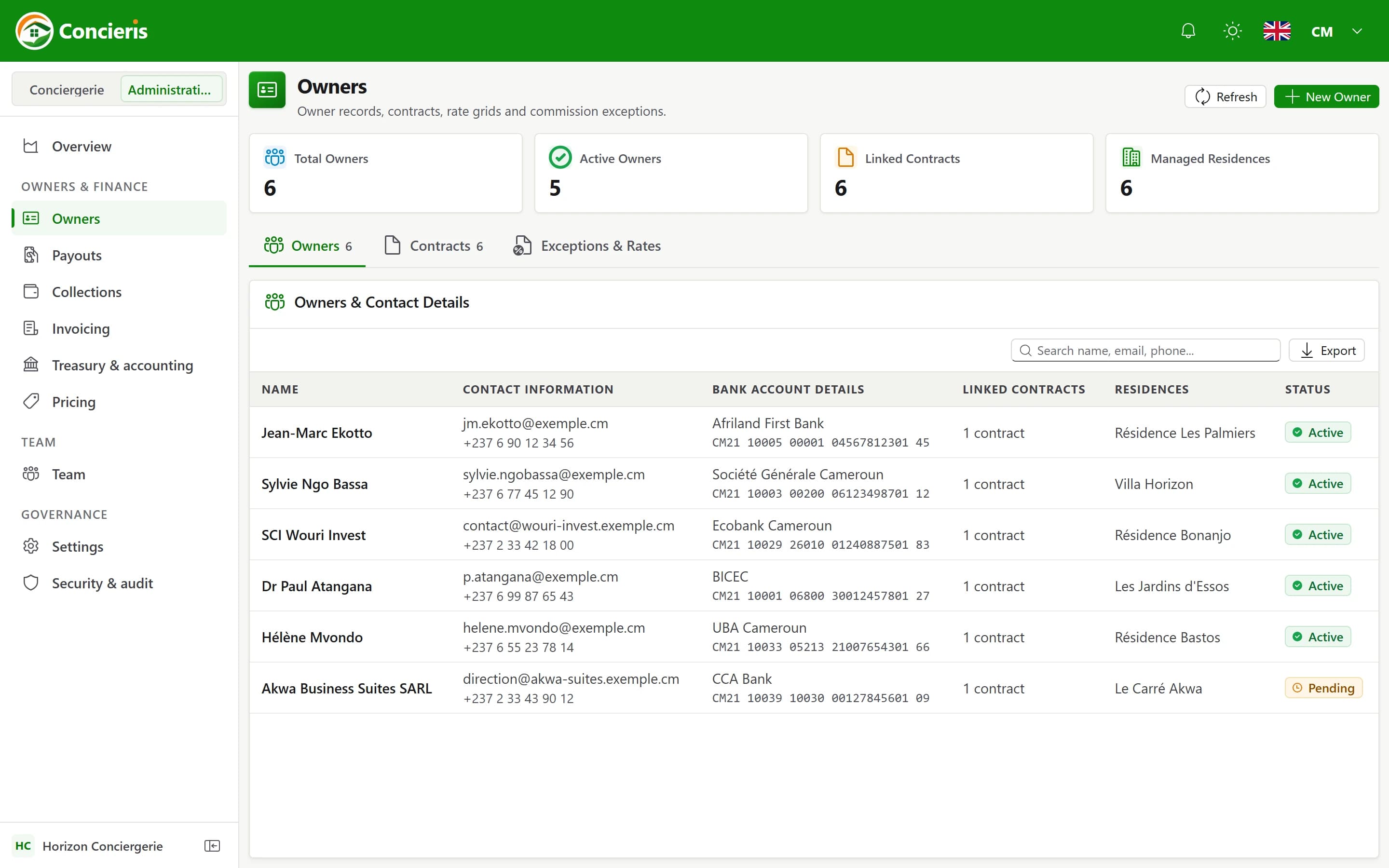Image resolution: width=1389 pixels, height=868 pixels.
Task: Expand the CM user menu chevron
Action: [1357, 31]
